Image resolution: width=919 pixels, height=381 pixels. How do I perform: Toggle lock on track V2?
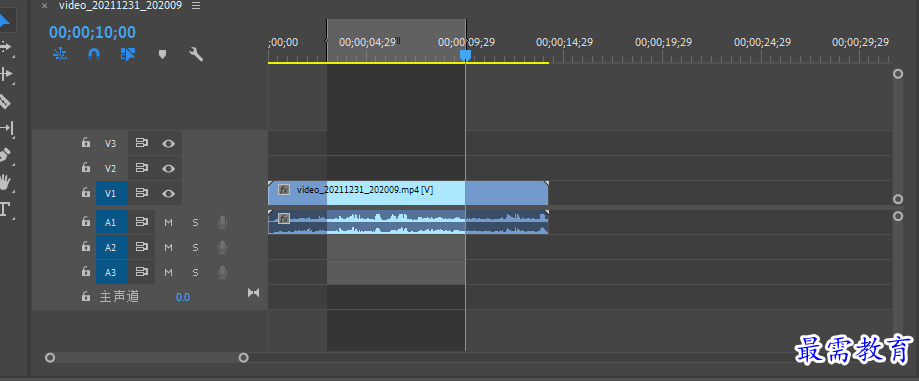coord(86,168)
